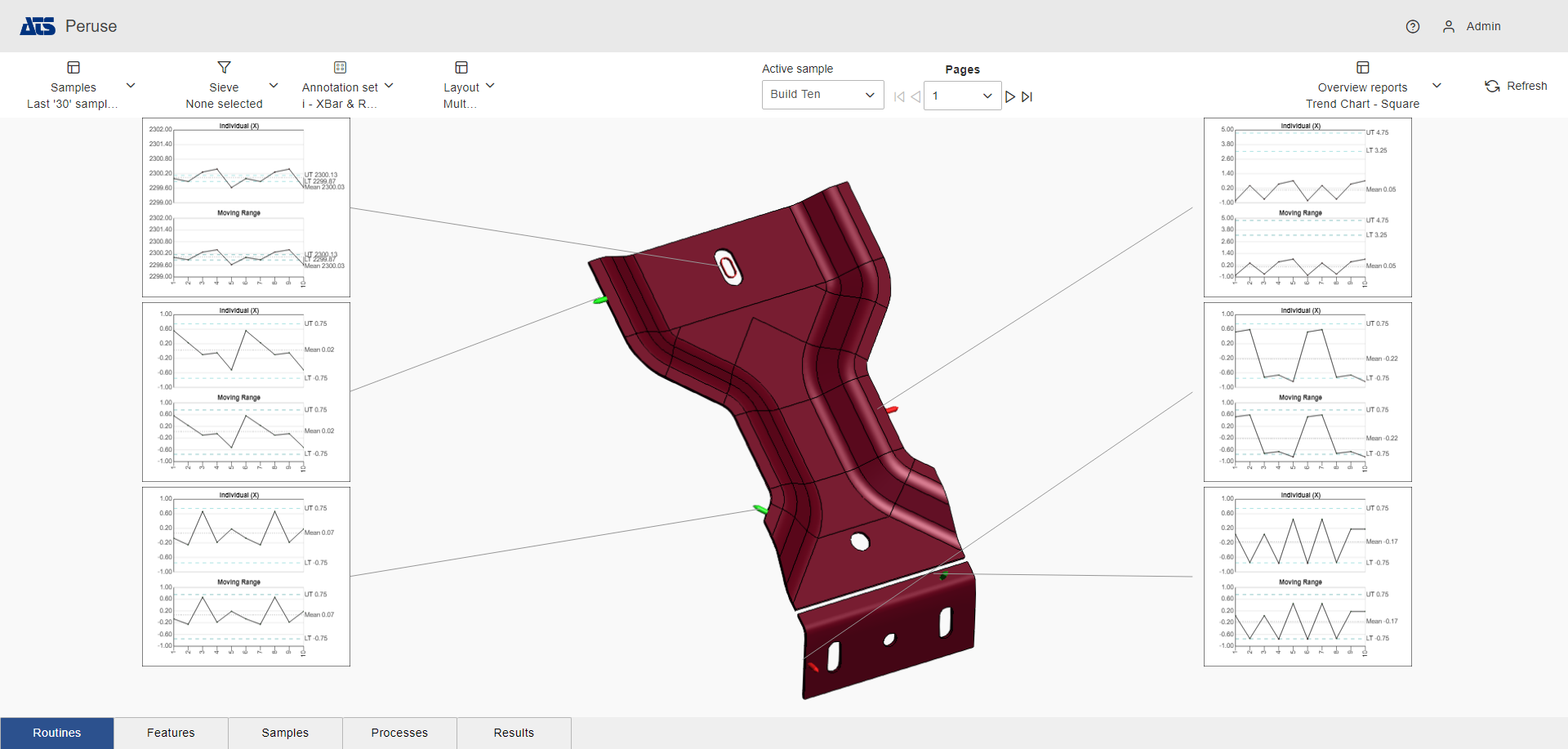Click the Samples layout icon
This screenshot has width=1568, height=749.
tap(73, 68)
